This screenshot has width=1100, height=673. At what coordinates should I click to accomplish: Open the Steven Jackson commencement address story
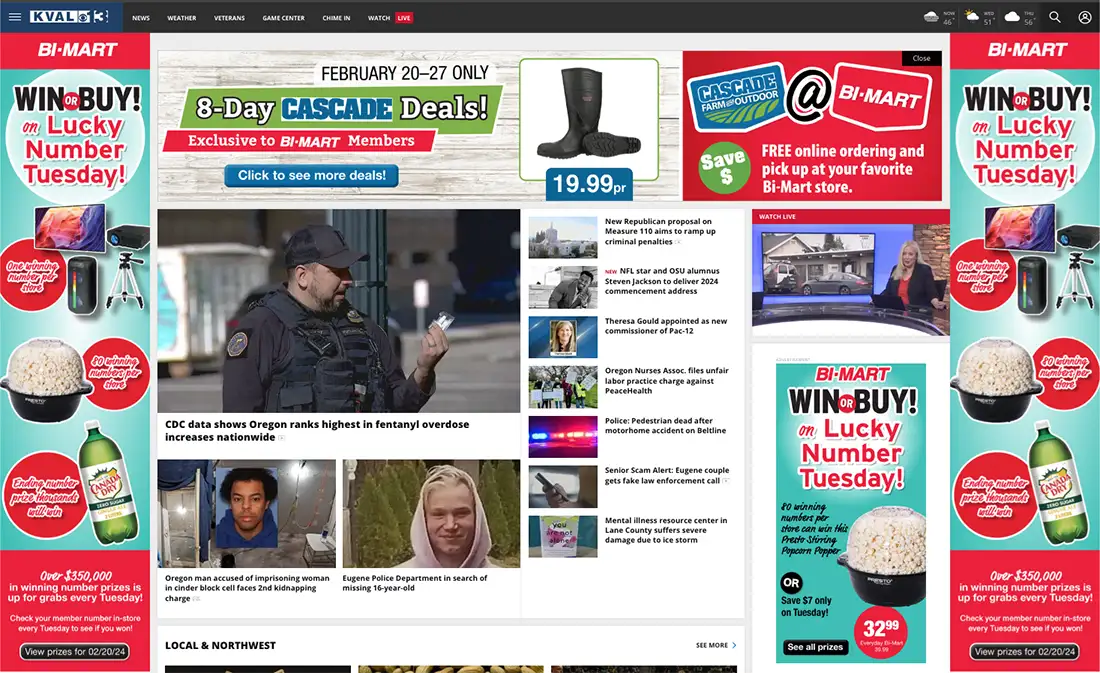662,281
